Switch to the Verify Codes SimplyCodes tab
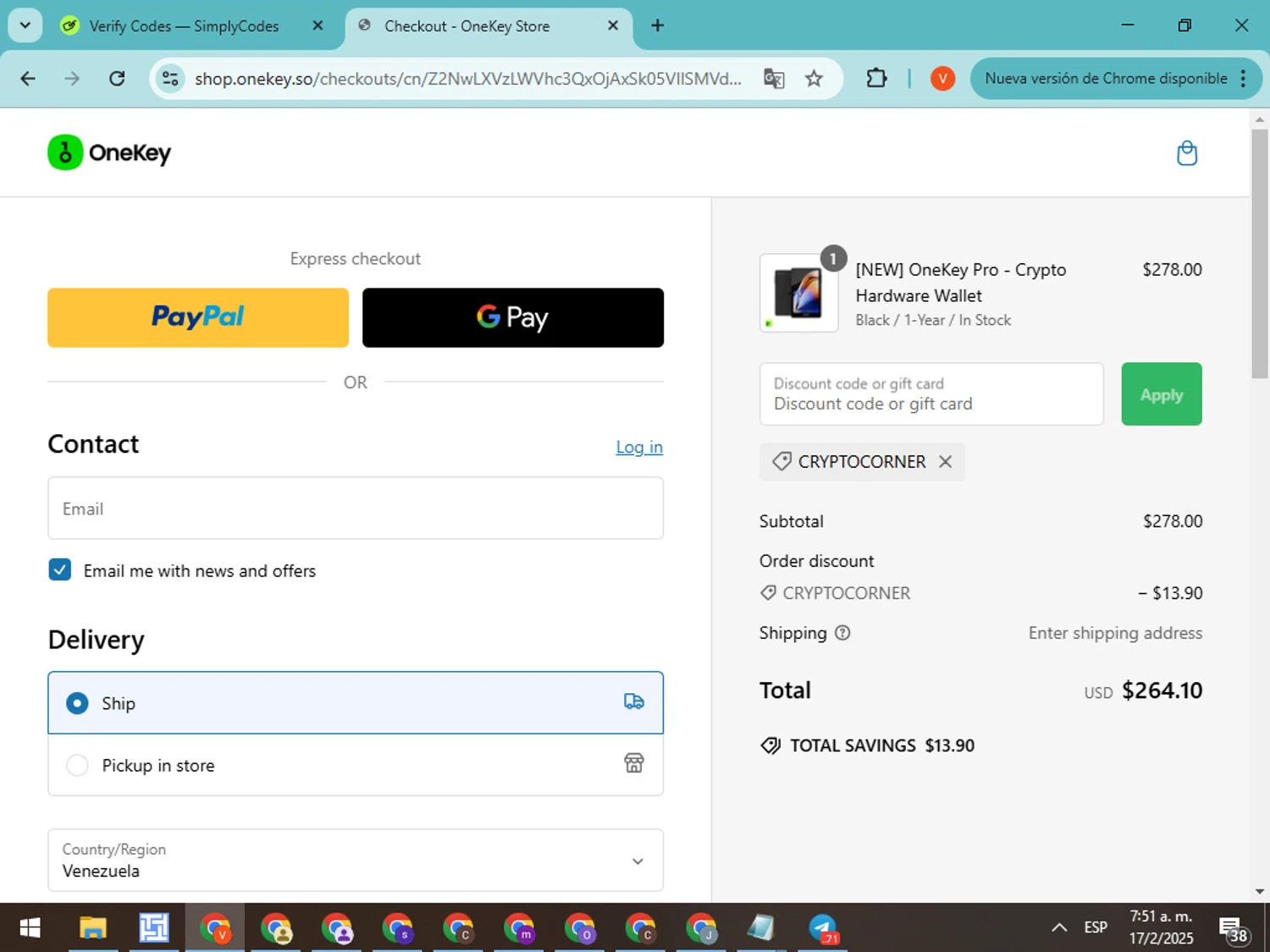The height and width of the screenshot is (952, 1270). coord(185,26)
